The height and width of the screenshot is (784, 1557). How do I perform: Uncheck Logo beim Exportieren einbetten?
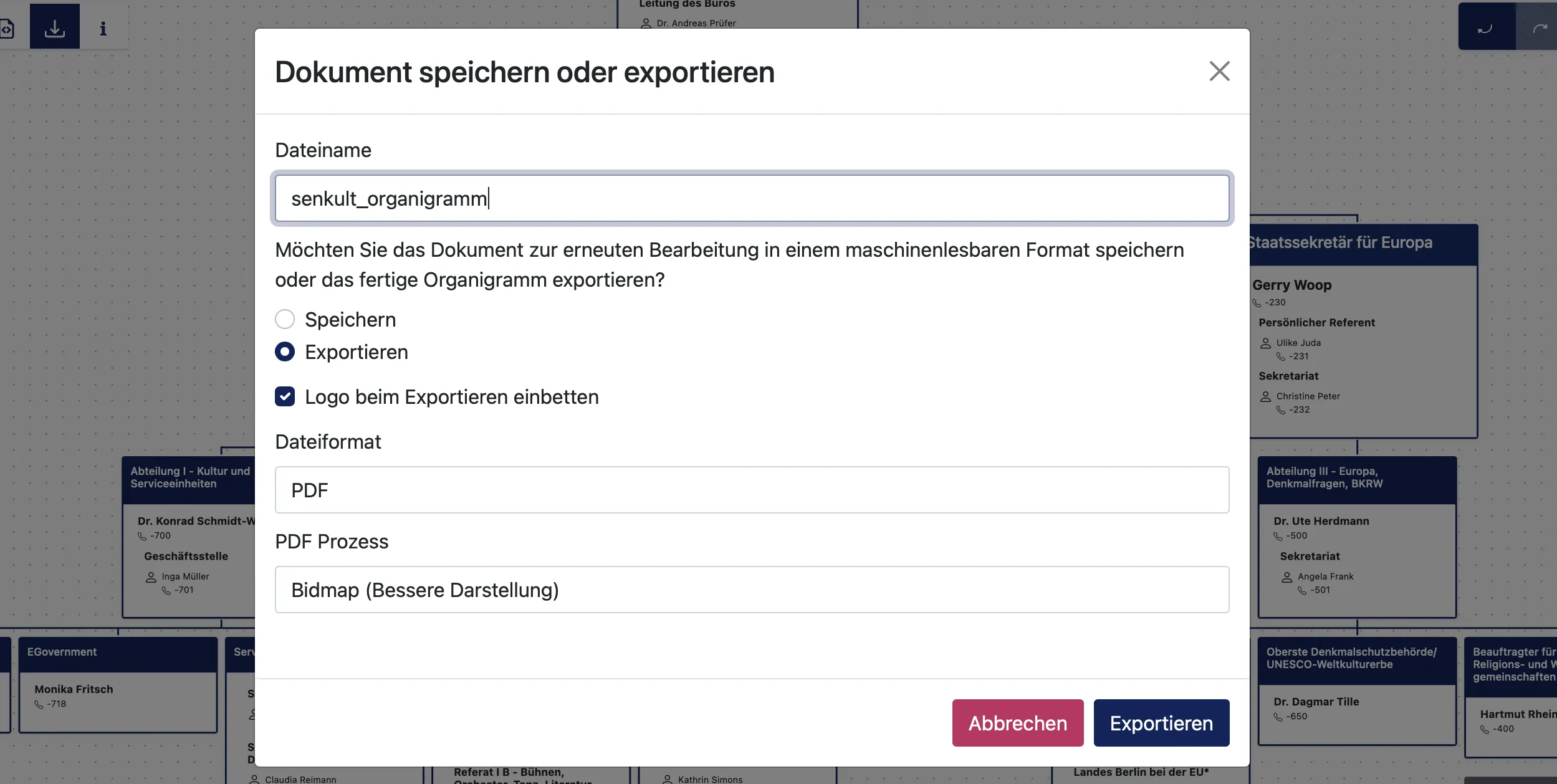tap(285, 396)
